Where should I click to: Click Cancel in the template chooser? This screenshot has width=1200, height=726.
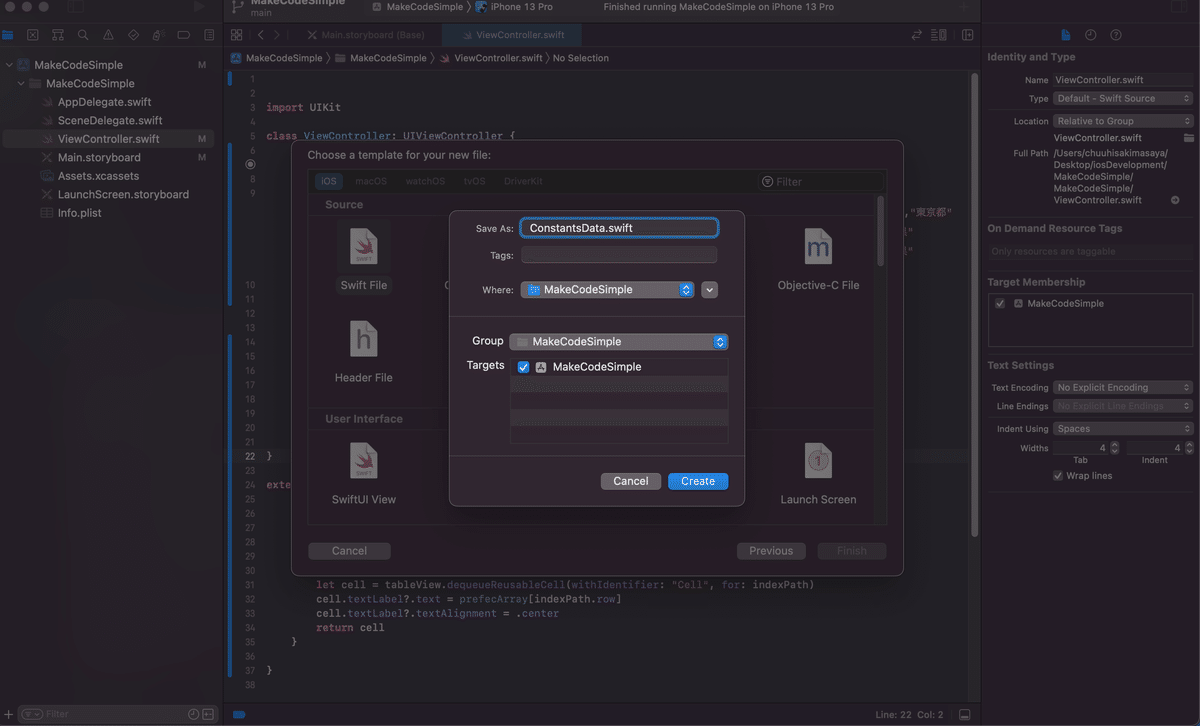tap(349, 551)
